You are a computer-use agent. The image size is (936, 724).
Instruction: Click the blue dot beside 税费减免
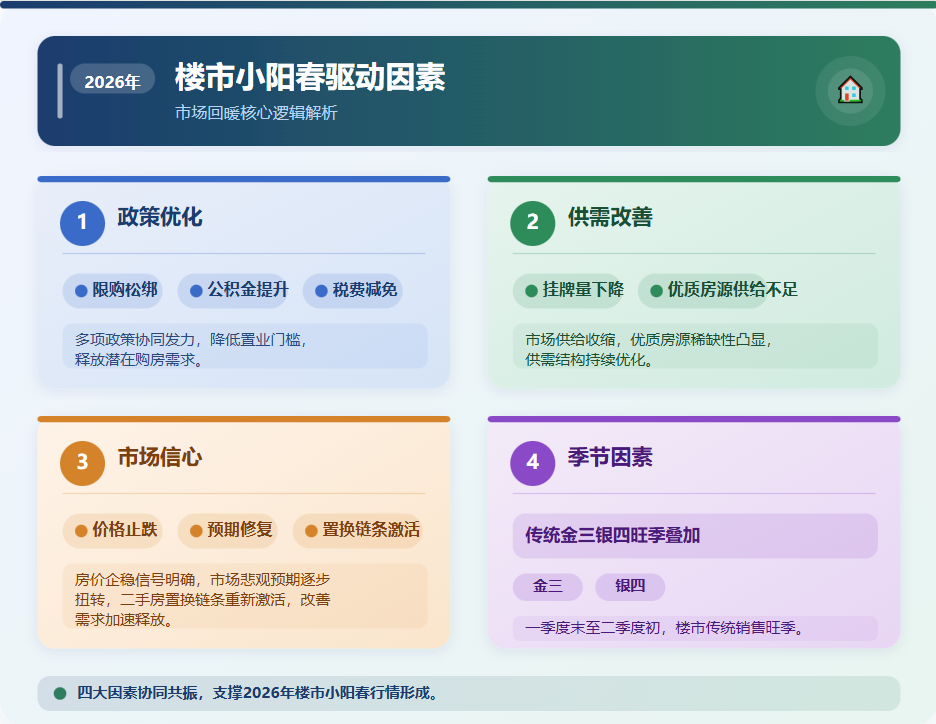coord(321,291)
